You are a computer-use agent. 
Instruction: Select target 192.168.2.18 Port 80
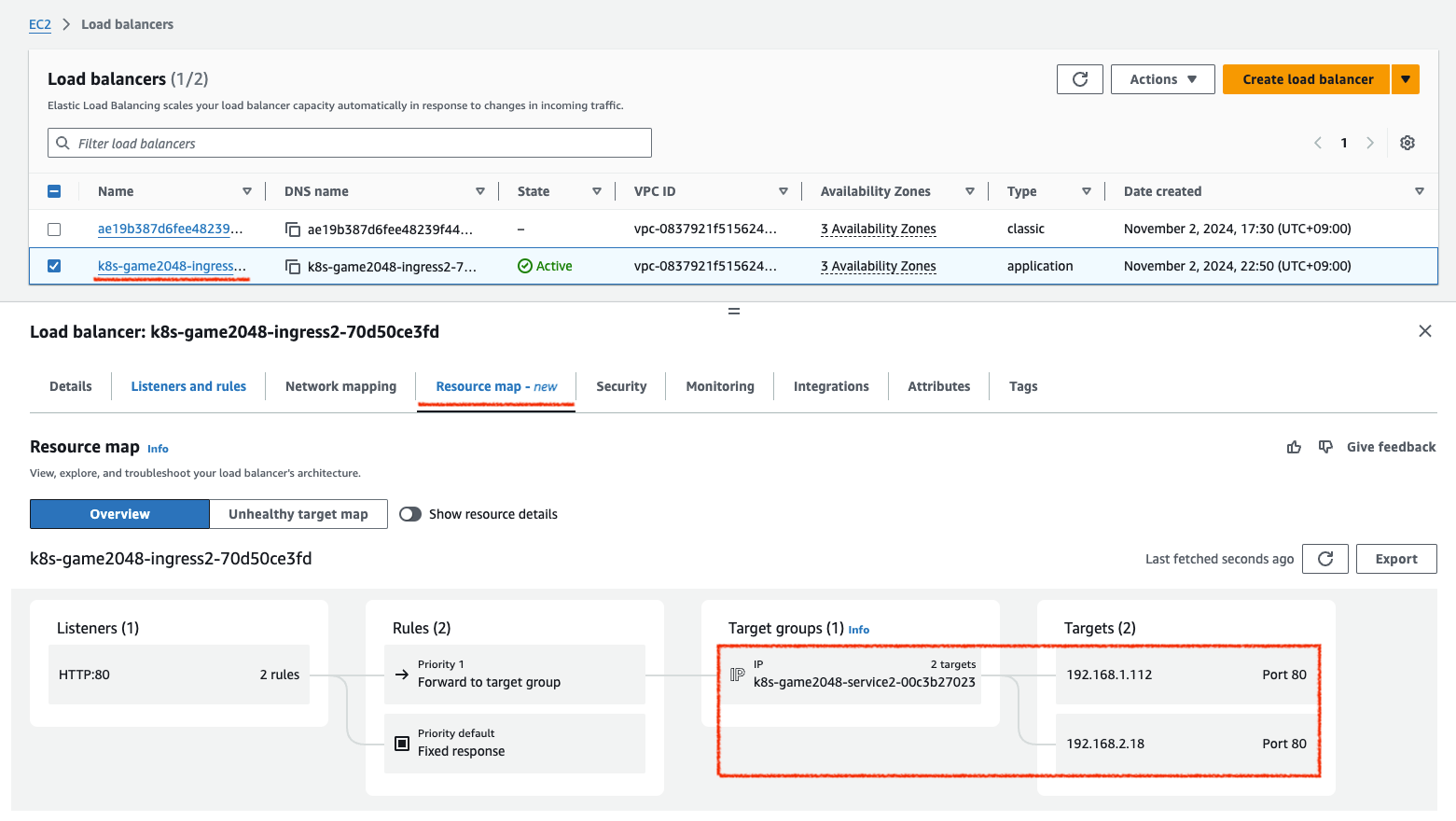[x=1186, y=744]
